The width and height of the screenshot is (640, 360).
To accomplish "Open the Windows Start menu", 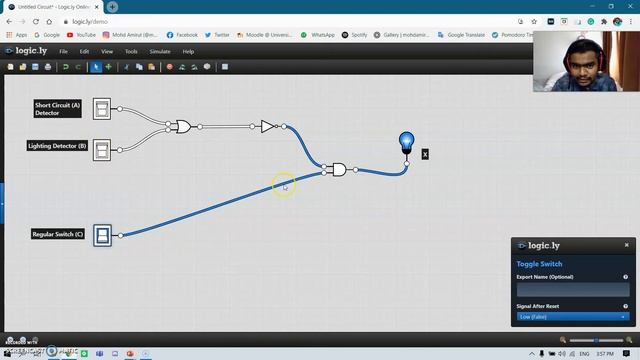I will tap(7, 353).
